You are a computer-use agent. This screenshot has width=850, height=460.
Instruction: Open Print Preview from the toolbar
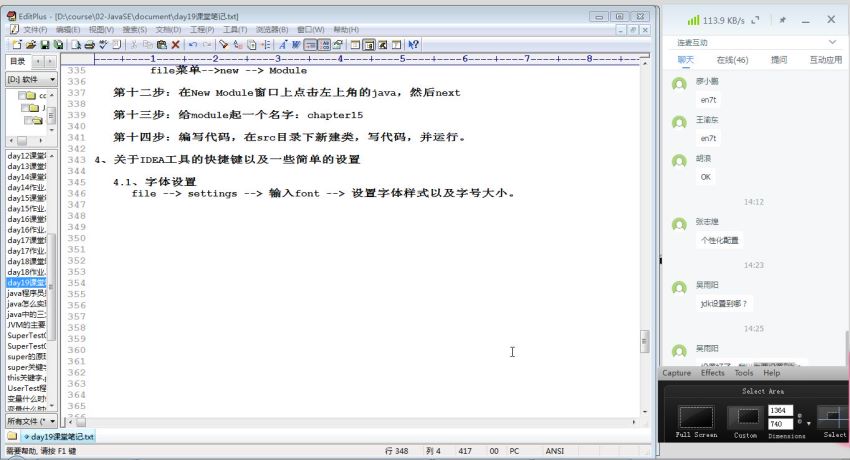[76, 45]
